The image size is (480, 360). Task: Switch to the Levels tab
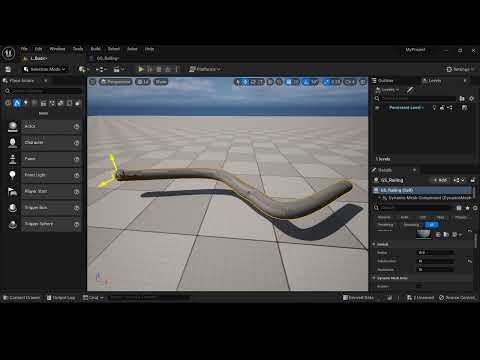click(432, 81)
